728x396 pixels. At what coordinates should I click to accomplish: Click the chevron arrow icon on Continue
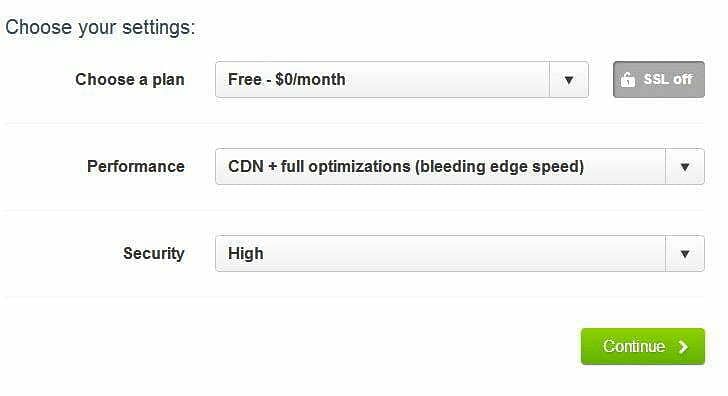point(683,347)
